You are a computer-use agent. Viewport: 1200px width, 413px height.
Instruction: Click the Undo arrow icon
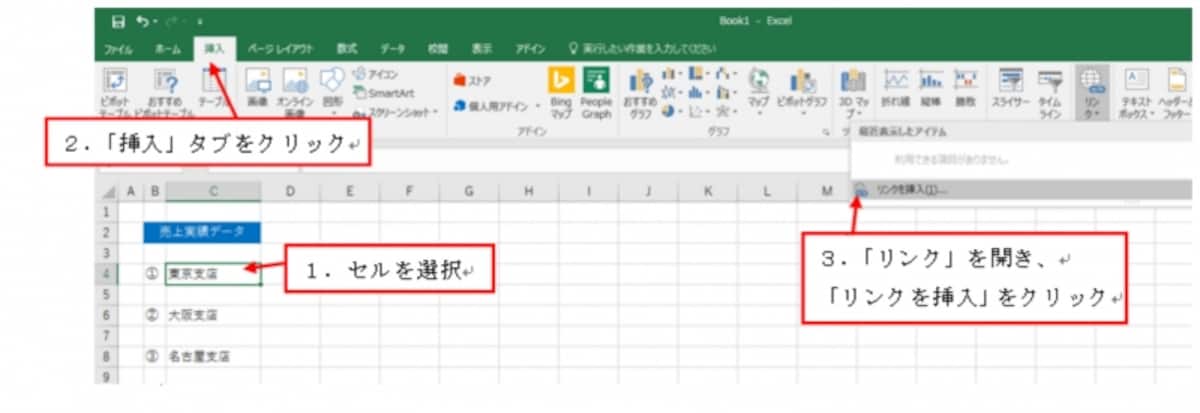[143, 21]
